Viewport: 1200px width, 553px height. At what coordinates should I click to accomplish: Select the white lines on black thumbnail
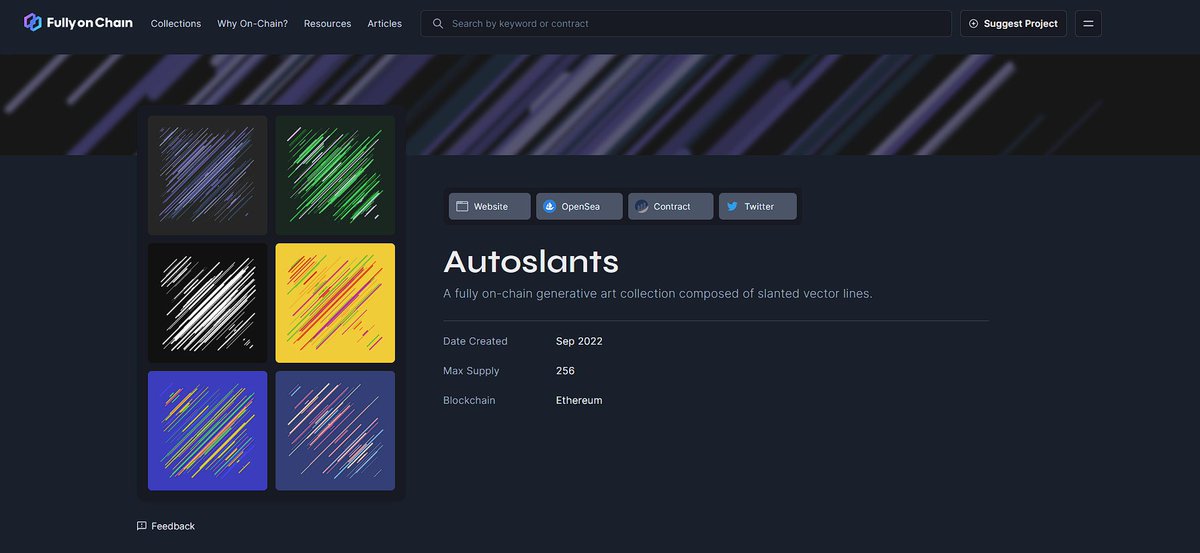click(208, 303)
